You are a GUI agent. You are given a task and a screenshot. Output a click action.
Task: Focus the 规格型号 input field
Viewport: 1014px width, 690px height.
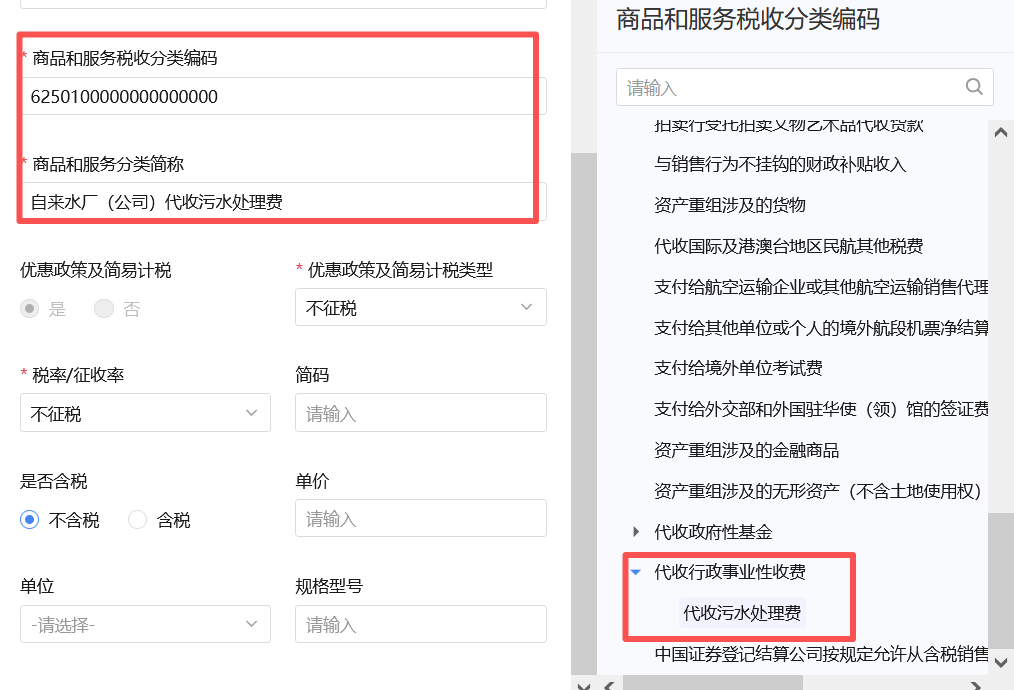point(420,625)
